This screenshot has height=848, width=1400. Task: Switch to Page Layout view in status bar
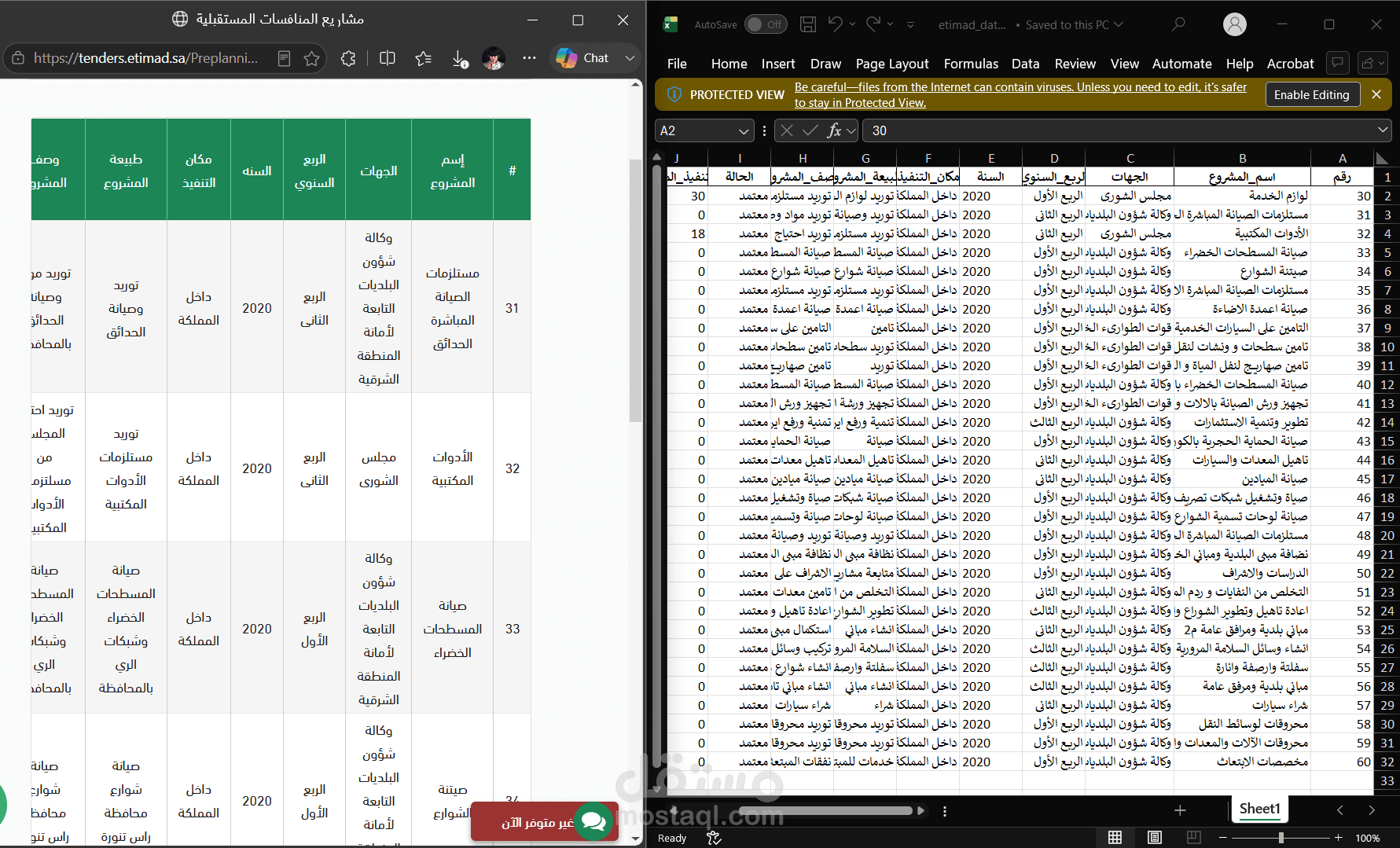coord(1154,838)
